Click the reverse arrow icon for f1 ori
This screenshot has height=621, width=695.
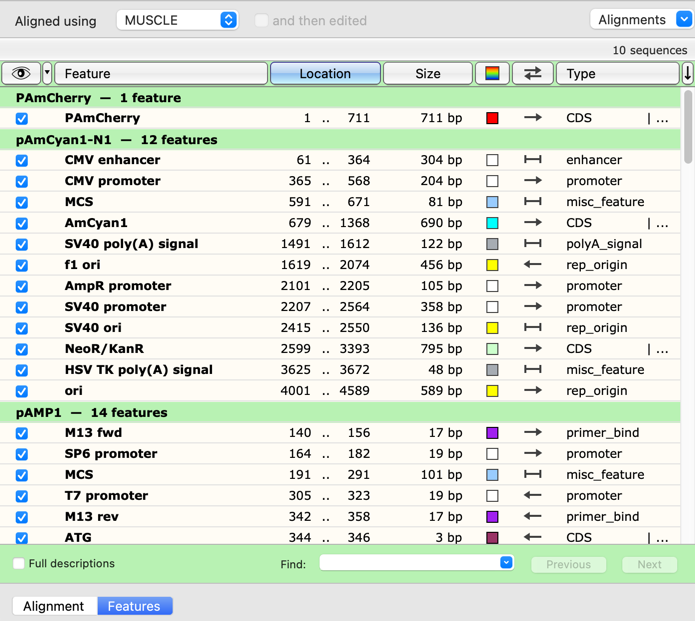(532, 265)
